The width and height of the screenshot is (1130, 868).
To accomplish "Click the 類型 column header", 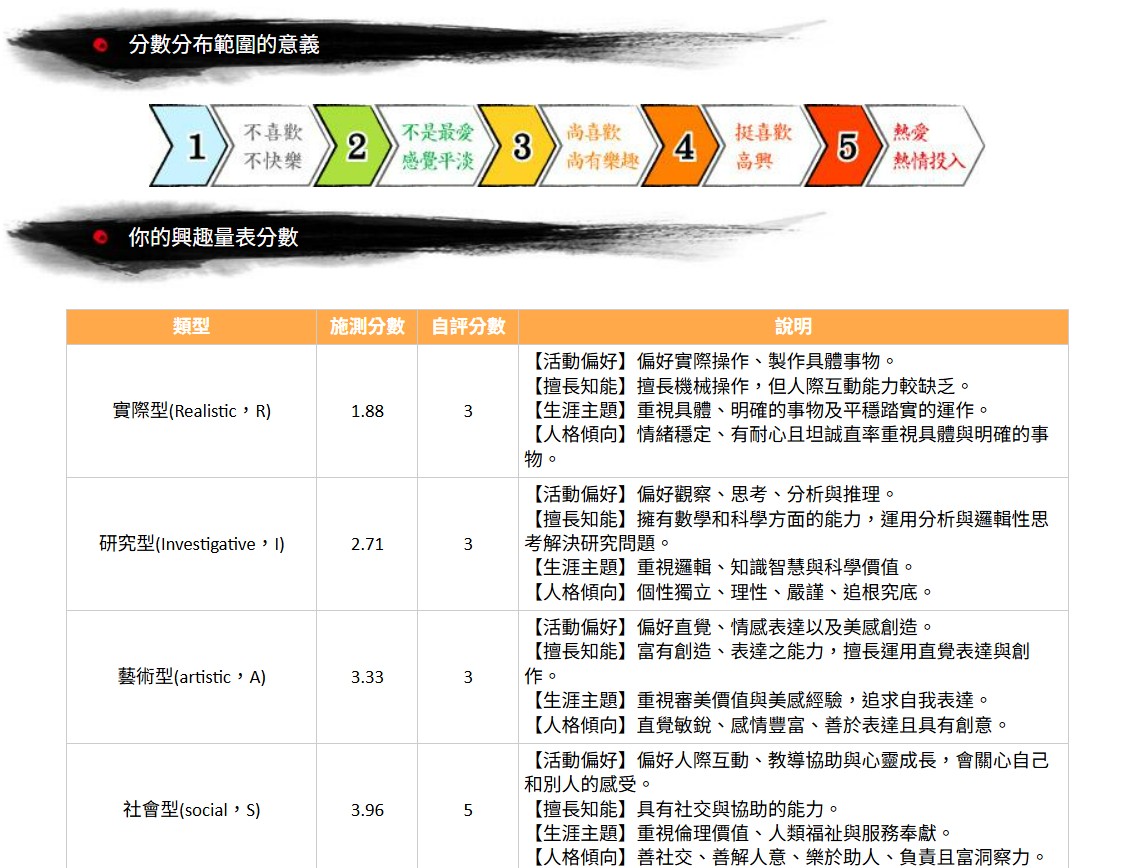I will click(191, 327).
